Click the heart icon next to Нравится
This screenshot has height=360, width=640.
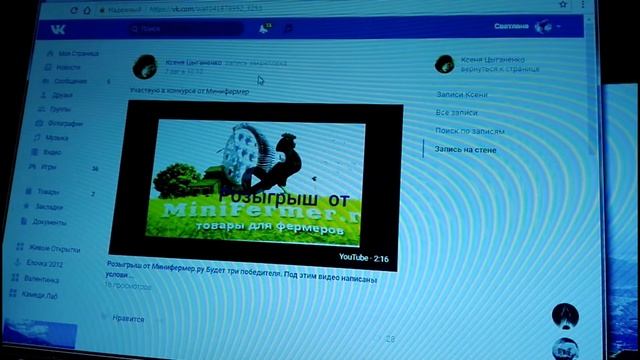click(x=104, y=317)
